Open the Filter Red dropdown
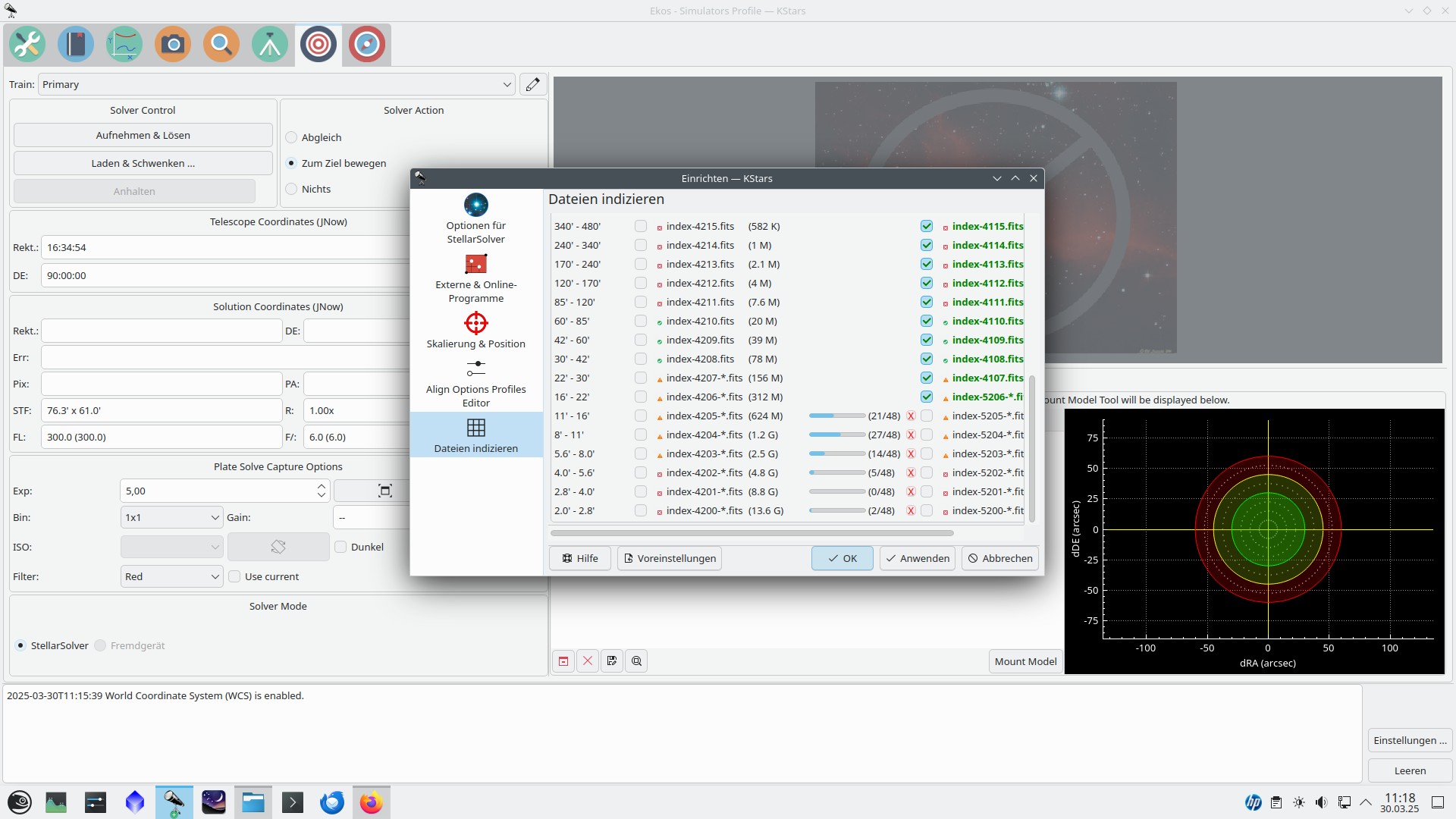Screen dimensions: 1456x819 tap(172, 576)
